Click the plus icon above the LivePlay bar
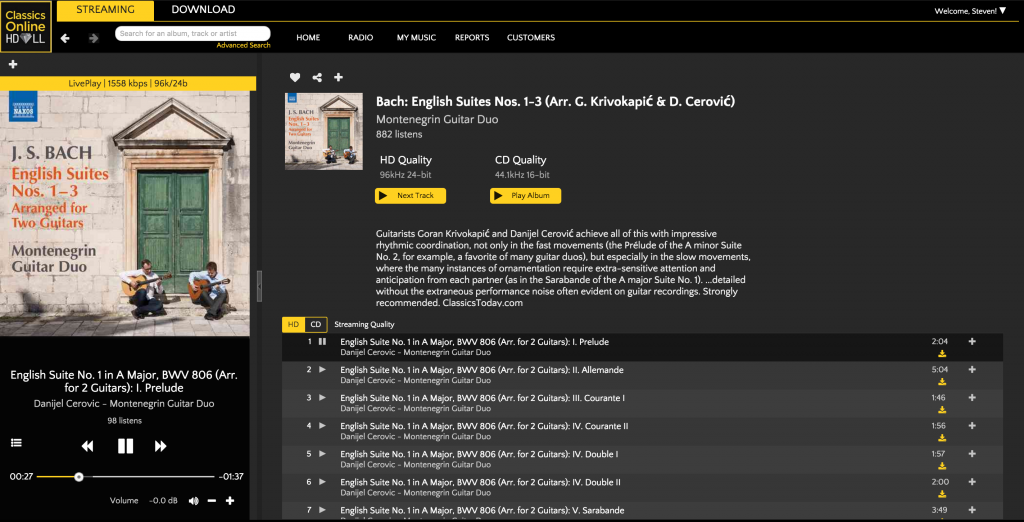1024x522 pixels. (12, 64)
